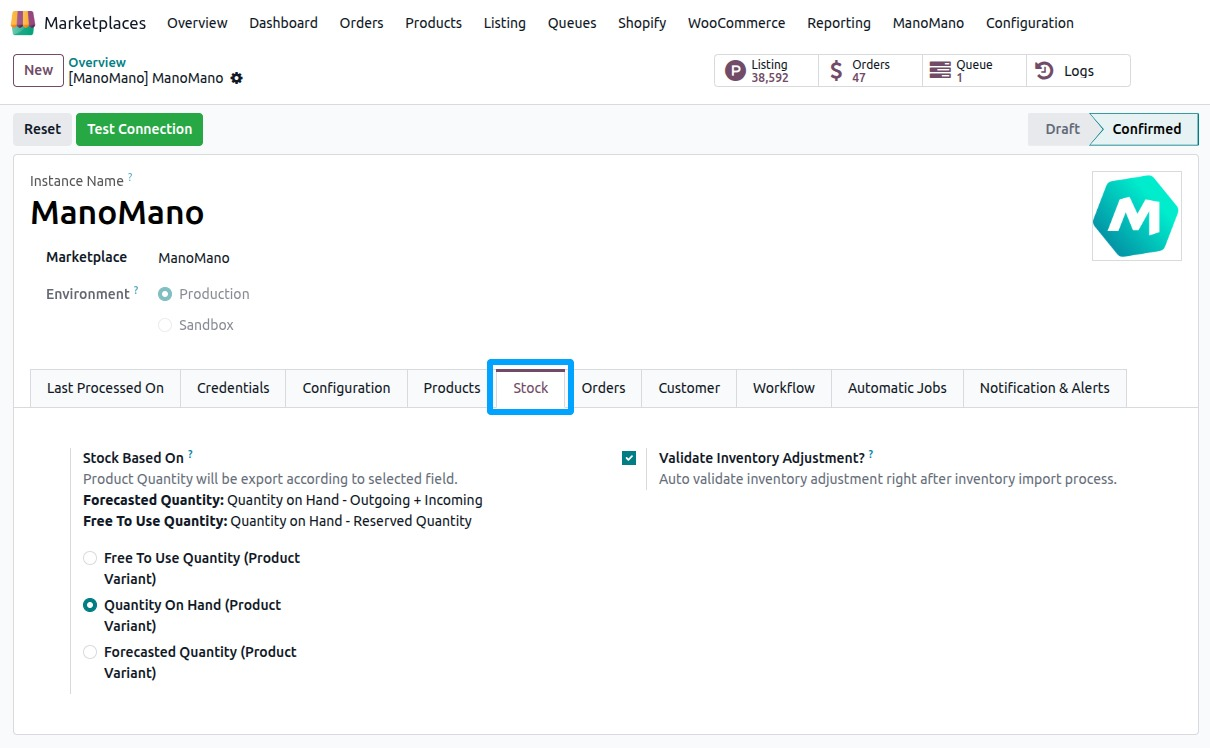1210x748 pixels.
Task: Click the New record button
Action: [x=38, y=70]
